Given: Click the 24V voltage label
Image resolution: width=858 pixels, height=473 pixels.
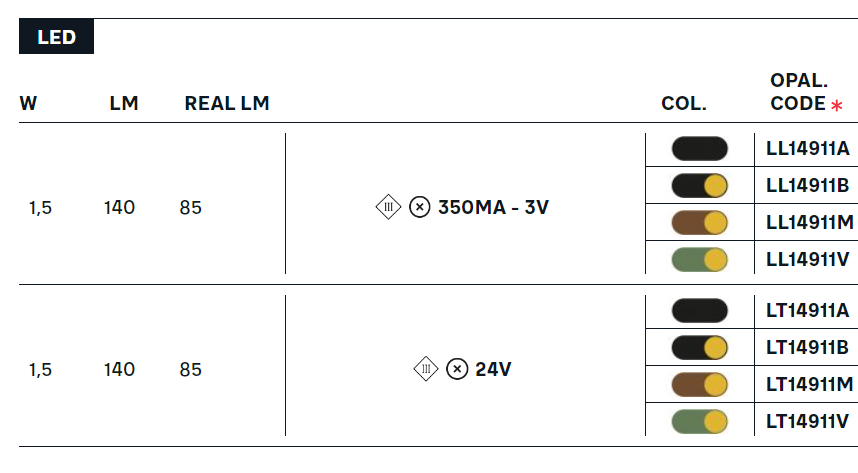Looking at the screenshot, I should tap(493, 370).
